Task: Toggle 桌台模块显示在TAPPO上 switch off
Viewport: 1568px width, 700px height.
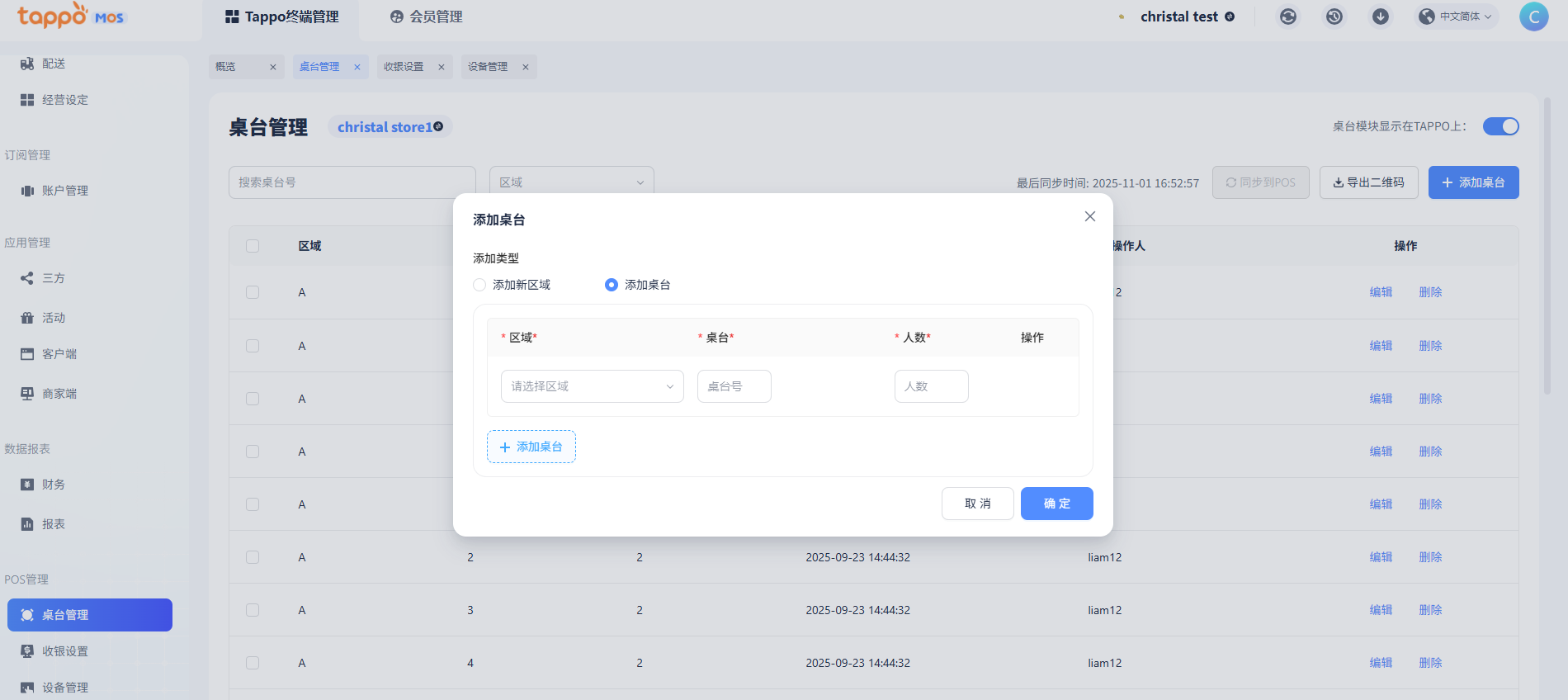Action: (1500, 126)
